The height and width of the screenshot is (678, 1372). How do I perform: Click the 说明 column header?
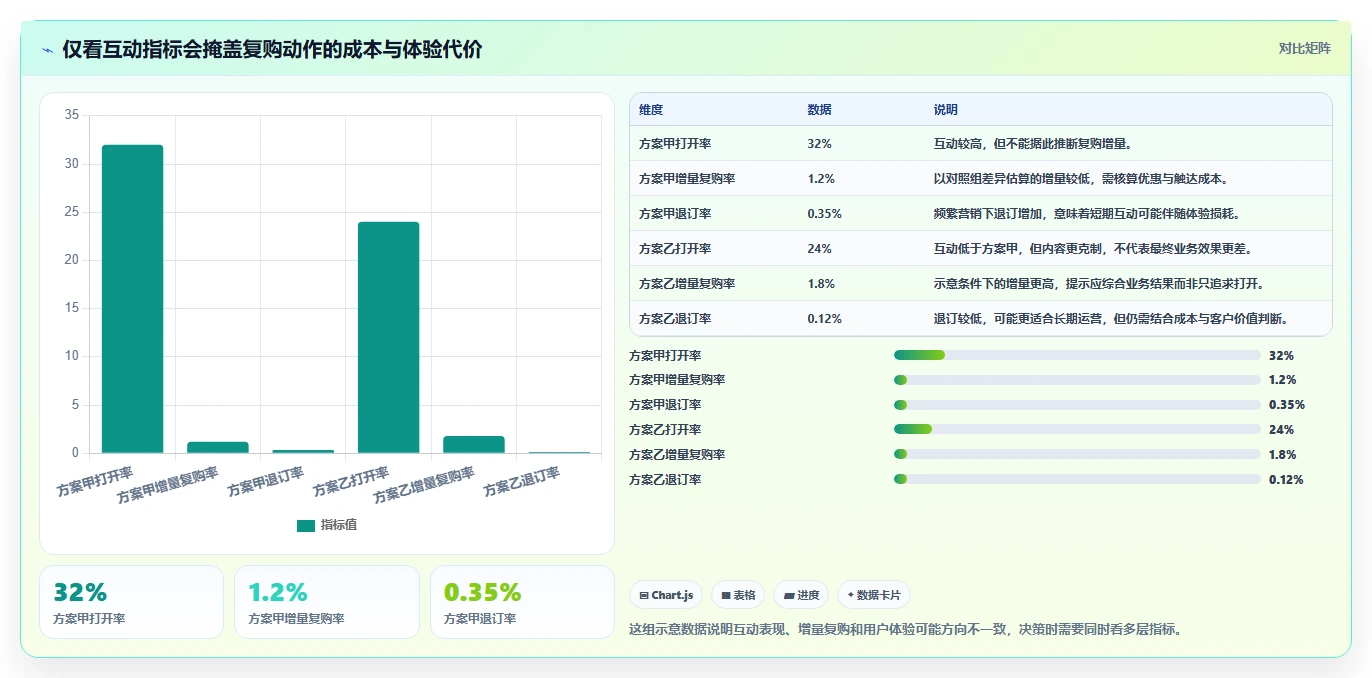[x=946, y=109]
